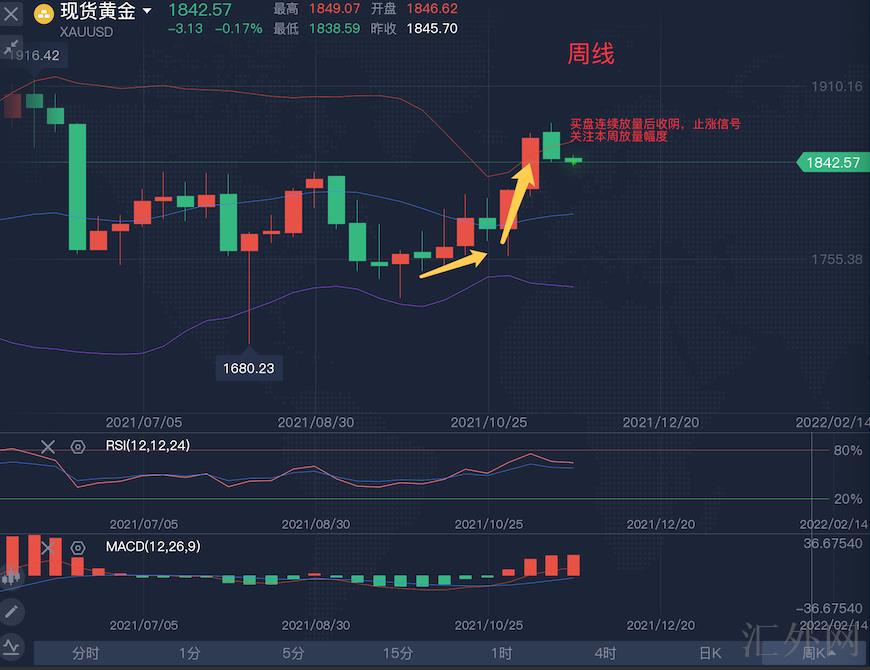870x670 pixels.
Task: Open the indicators line-chart icon
Action: [11, 646]
